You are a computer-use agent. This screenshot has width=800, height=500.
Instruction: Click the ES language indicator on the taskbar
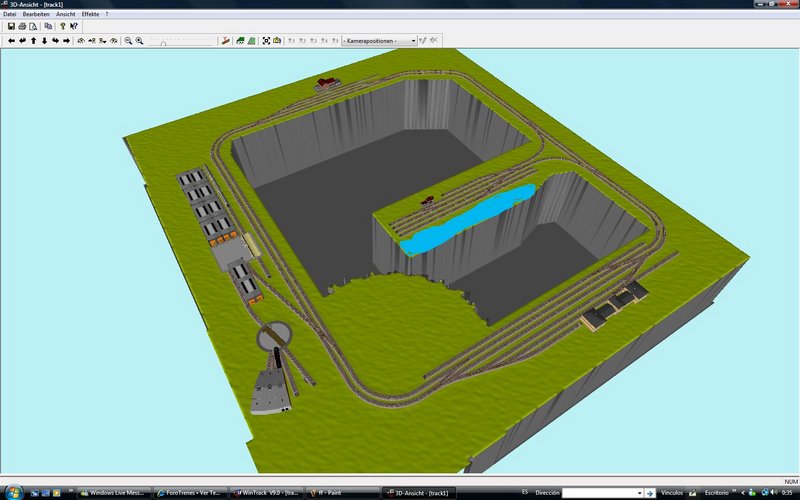tap(525, 492)
